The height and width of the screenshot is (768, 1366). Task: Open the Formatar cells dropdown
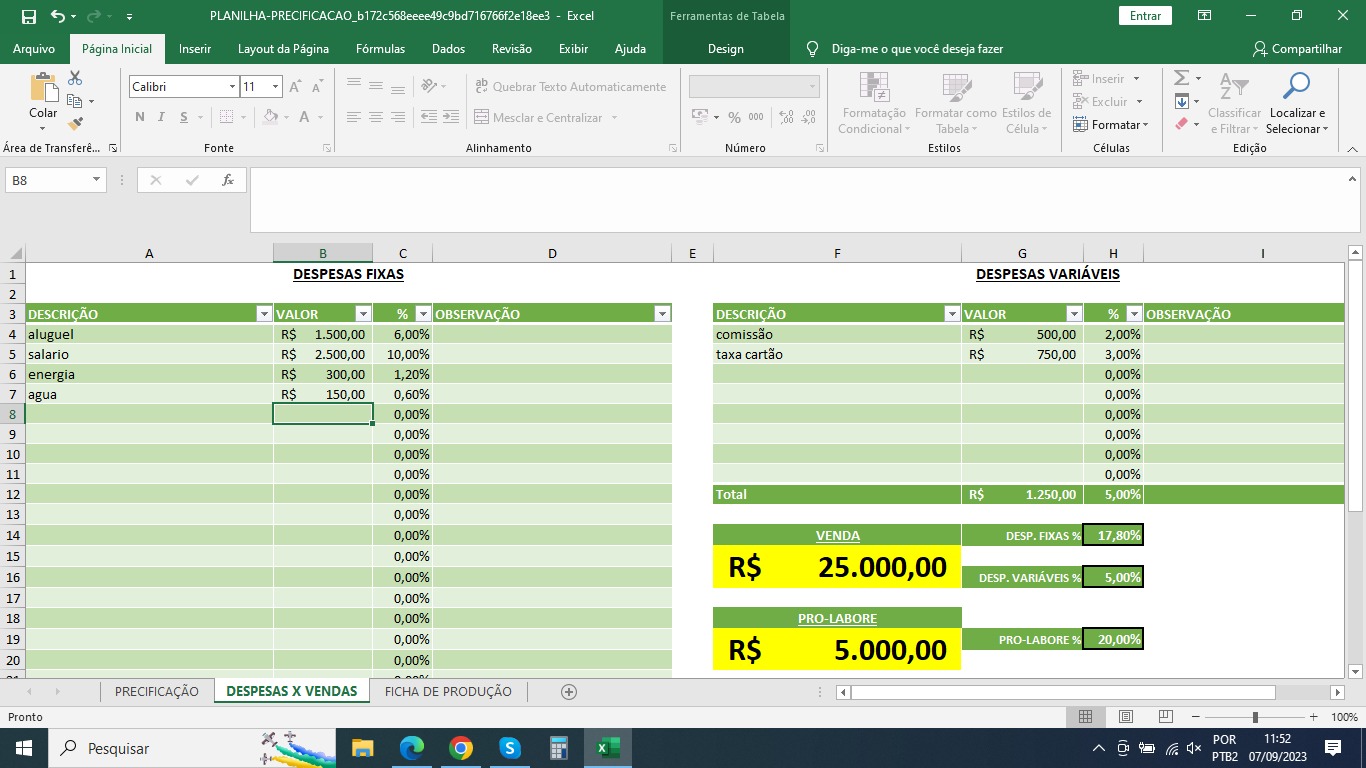pyautogui.click(x=1110, y=125)
